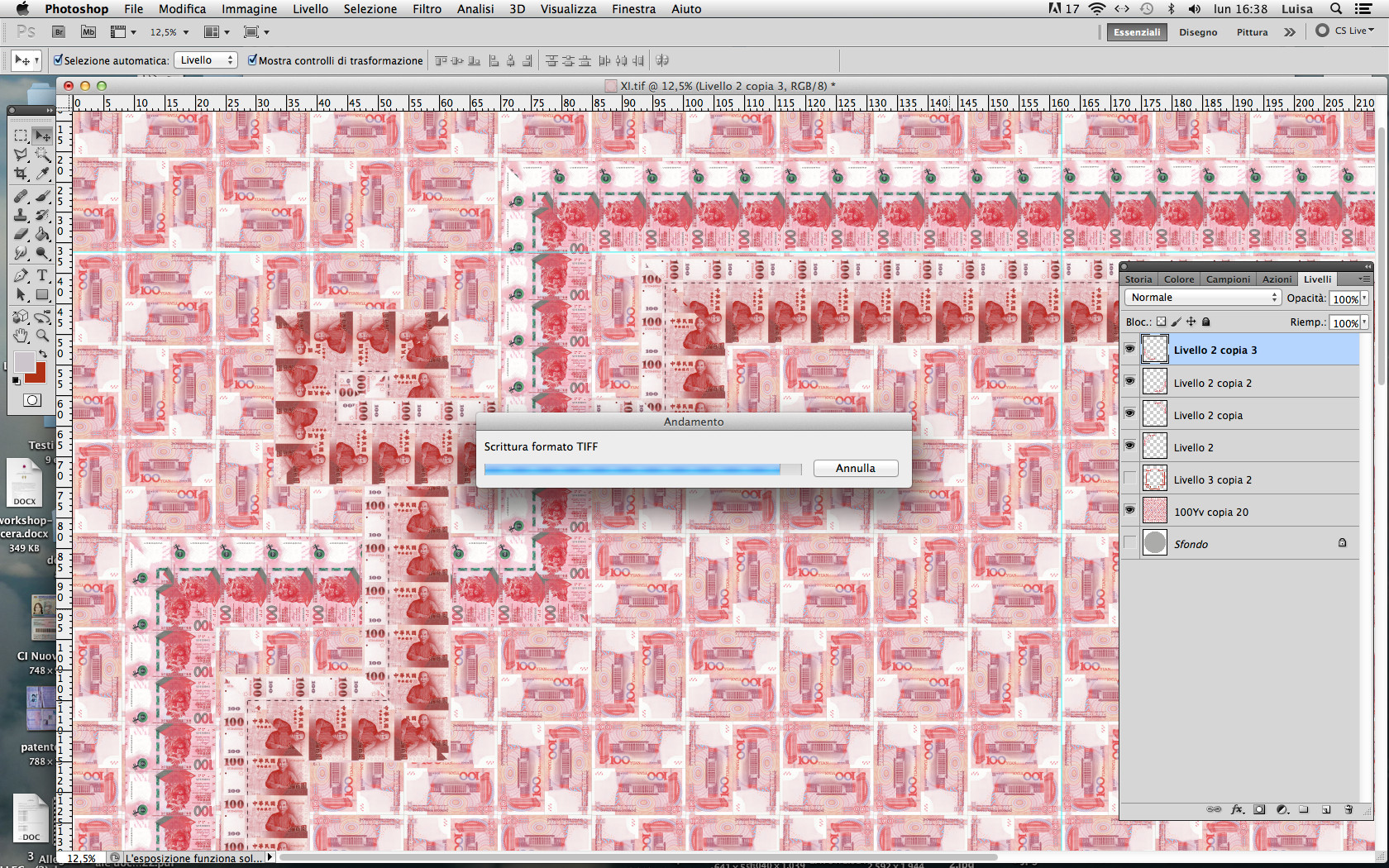Select the Hand tool

(21, 336)
